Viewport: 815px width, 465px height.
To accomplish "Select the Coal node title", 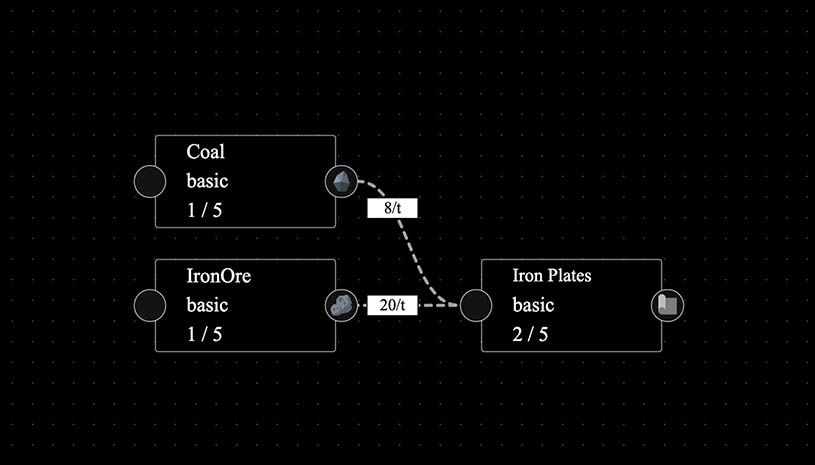I will 206,152.
